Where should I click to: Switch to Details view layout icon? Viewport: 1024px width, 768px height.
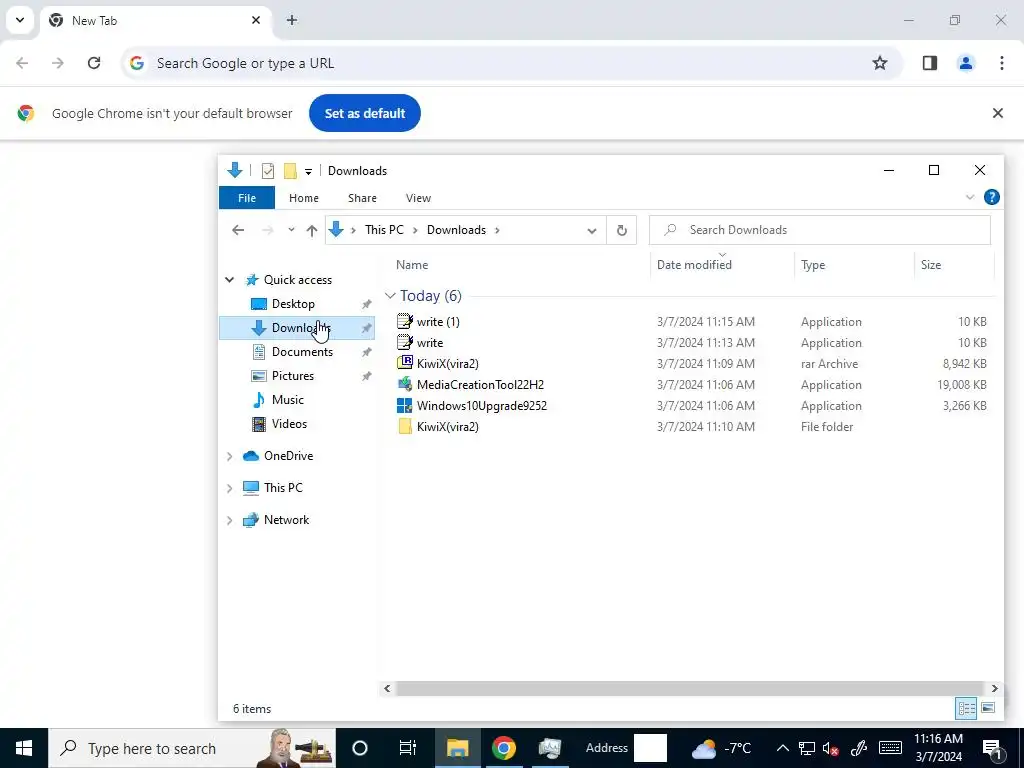pyautogui.click(x=967, y=709)
